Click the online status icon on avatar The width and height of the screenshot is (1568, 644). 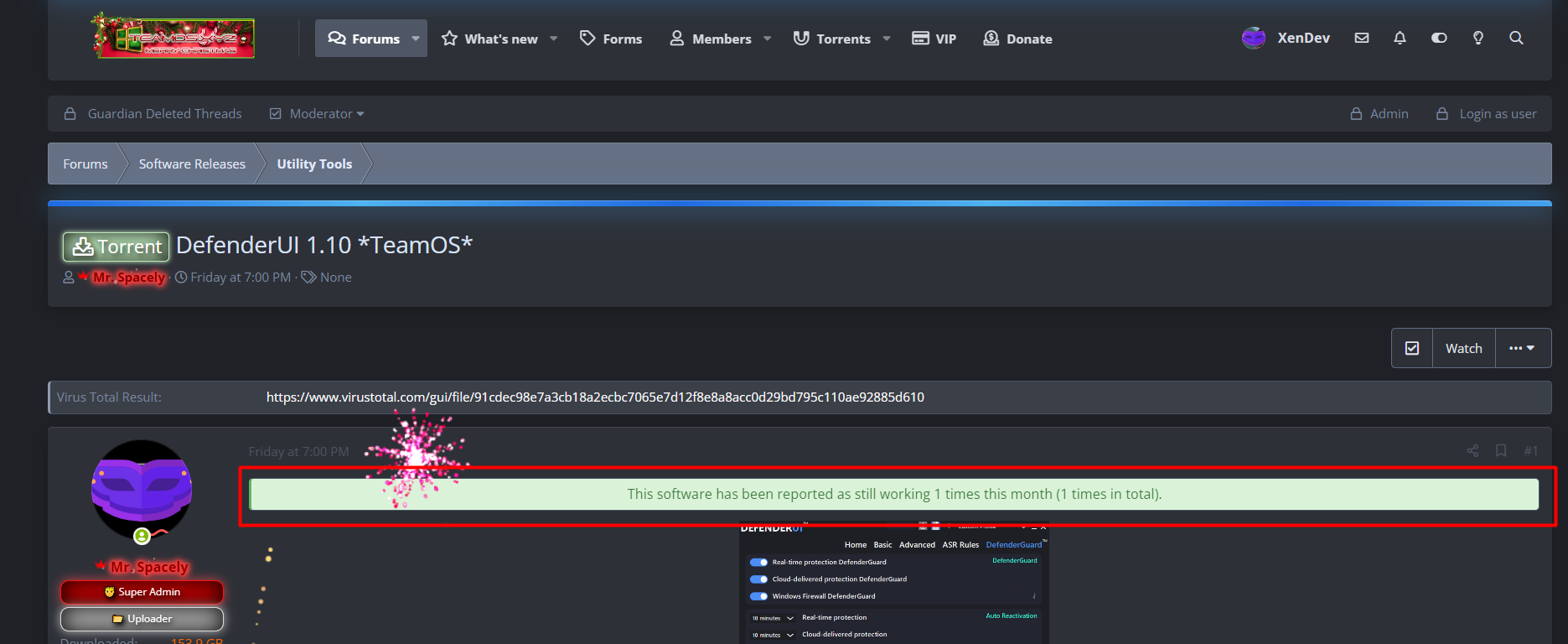[142, 536]
